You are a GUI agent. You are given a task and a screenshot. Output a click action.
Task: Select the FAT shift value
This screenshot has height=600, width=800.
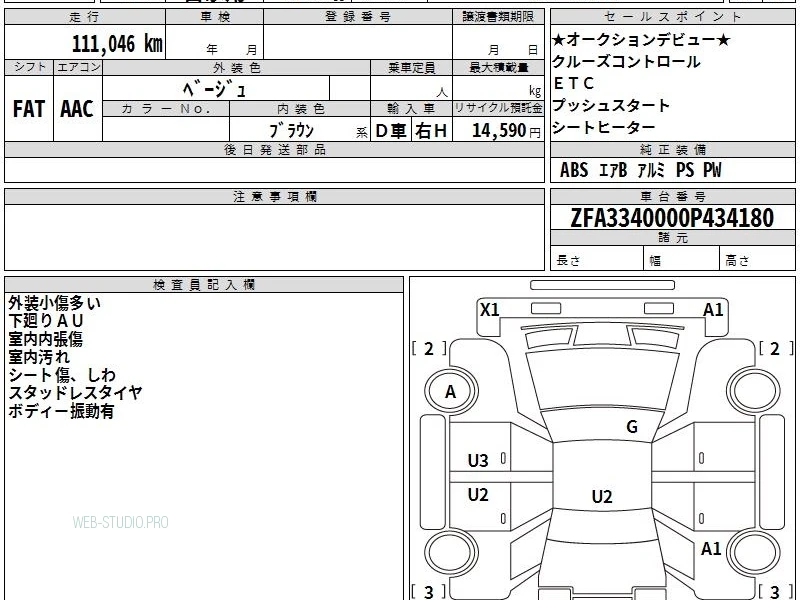click(29, 109)
